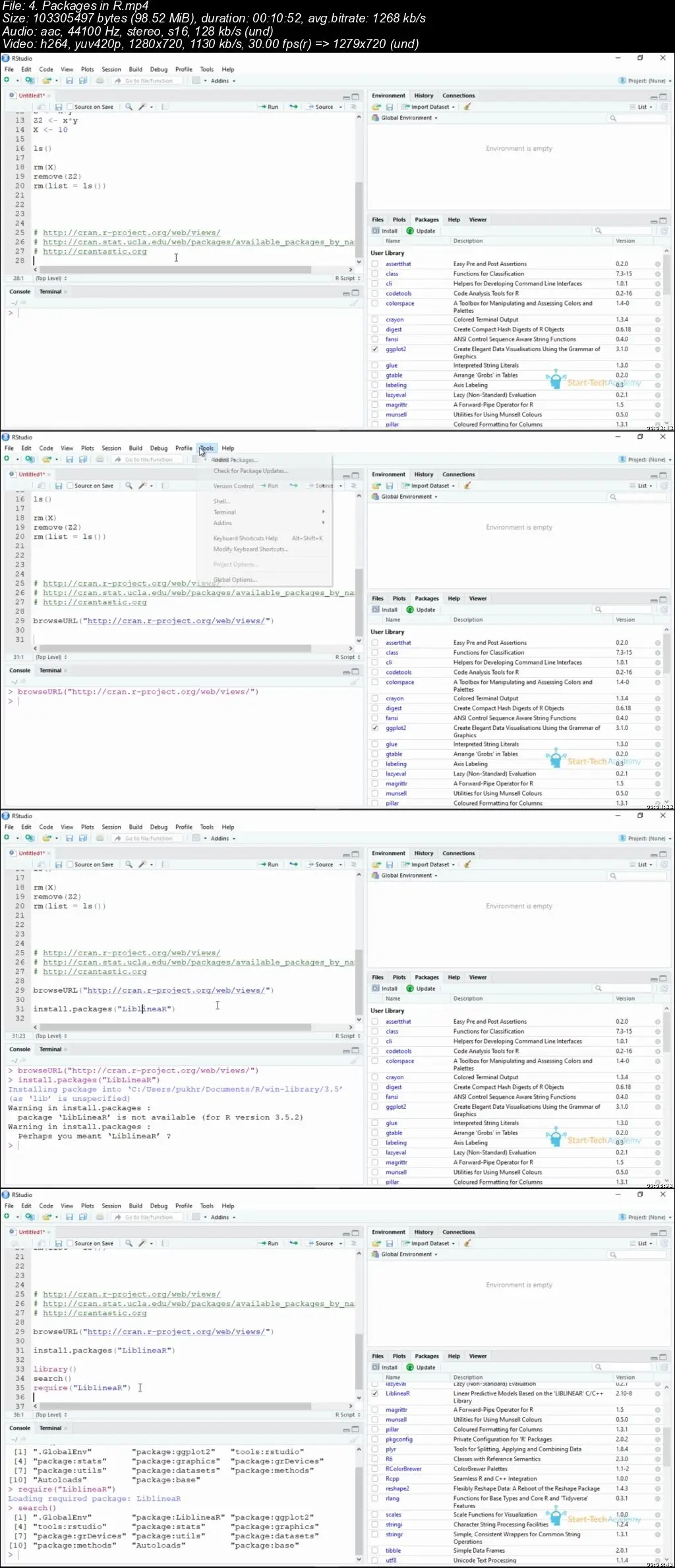The height and width of the screenshot is (1568, 675).
Task: Click Install button in the LibLineaR-warning frame
Action: pyautogui.click(x=385, y=988)
